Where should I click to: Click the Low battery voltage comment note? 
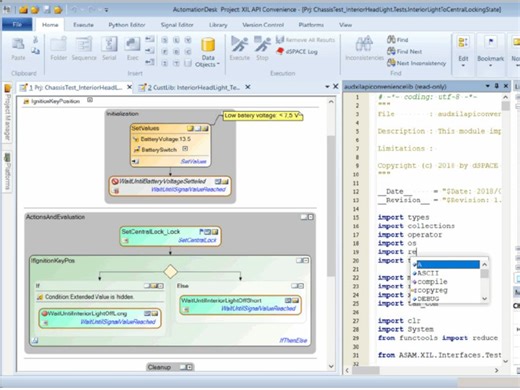263,116
